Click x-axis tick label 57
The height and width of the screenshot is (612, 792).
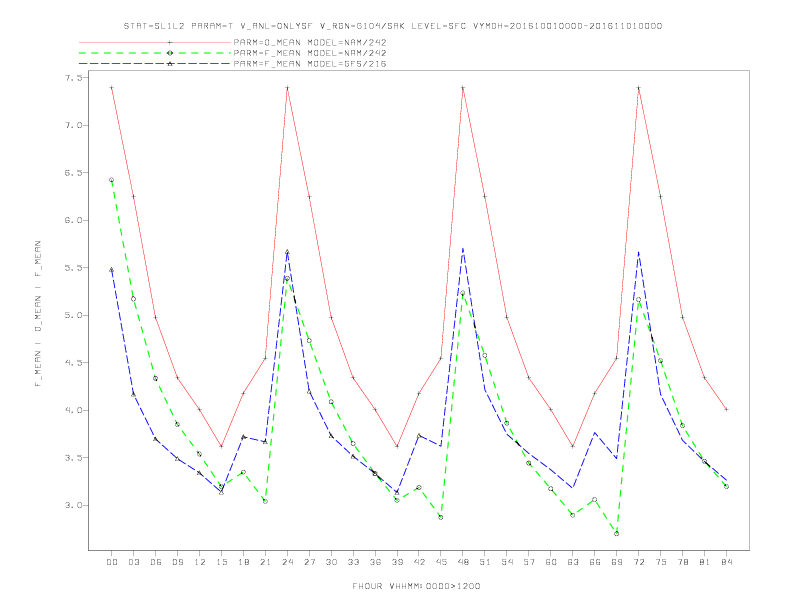click(529, 562)
